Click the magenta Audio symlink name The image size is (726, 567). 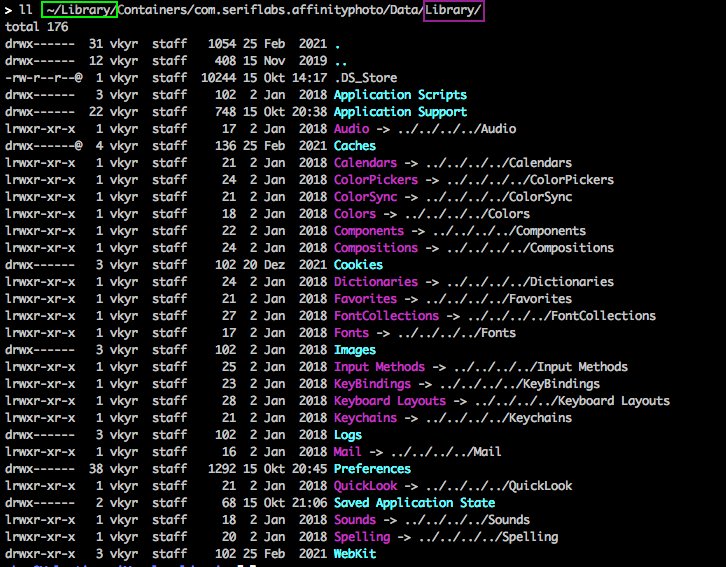pos(350,129)
